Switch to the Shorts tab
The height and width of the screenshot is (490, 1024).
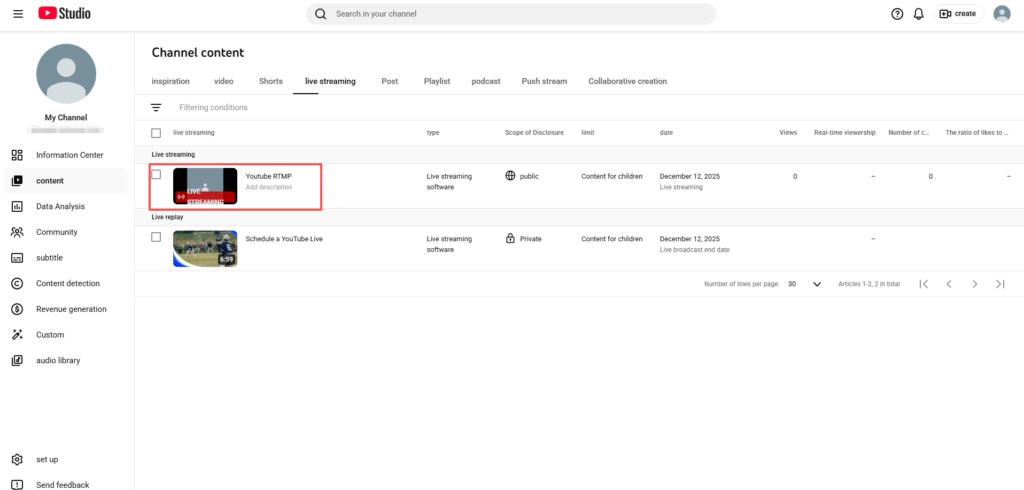(270, 81)
